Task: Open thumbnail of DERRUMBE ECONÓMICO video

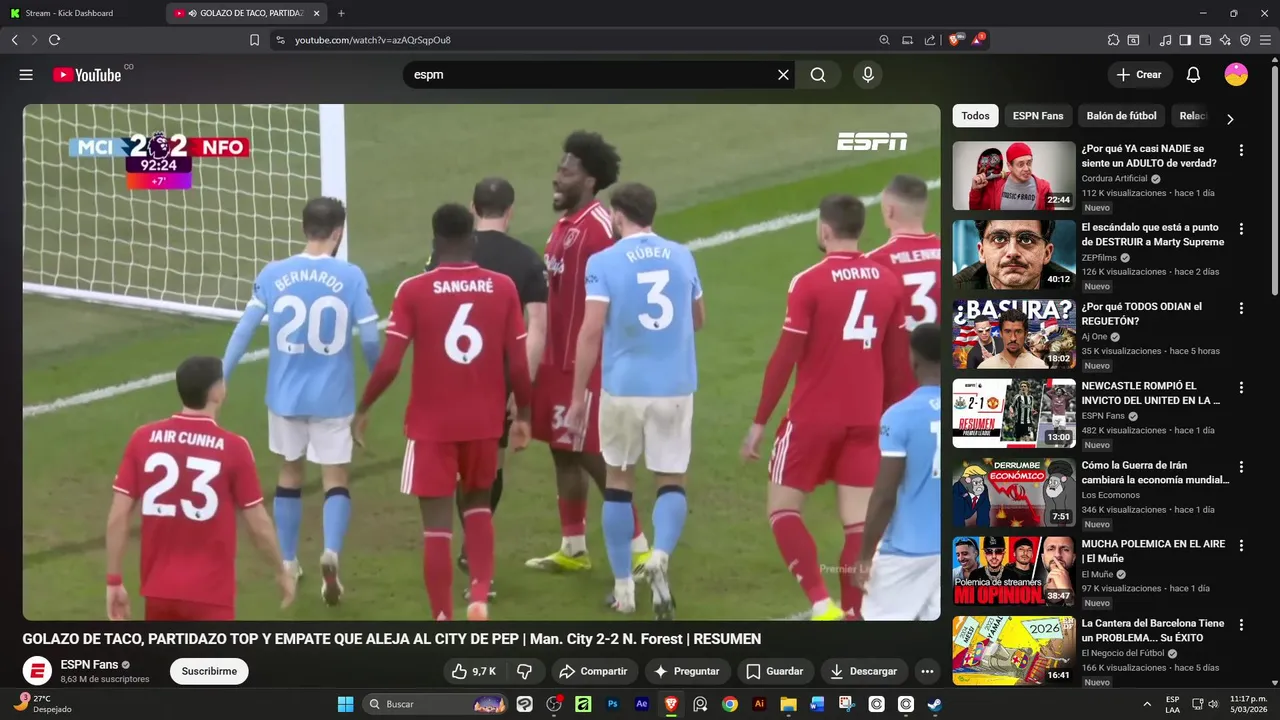Action: [1013, 492]
